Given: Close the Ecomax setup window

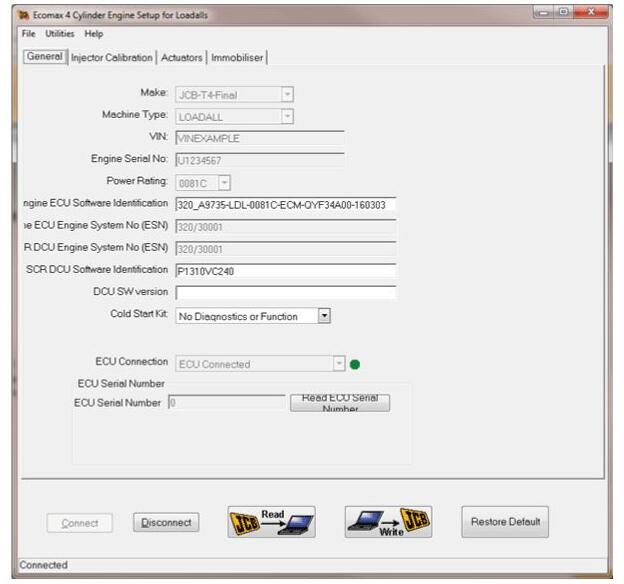Looking at the screenshot, I should click(x=591, y=12).
